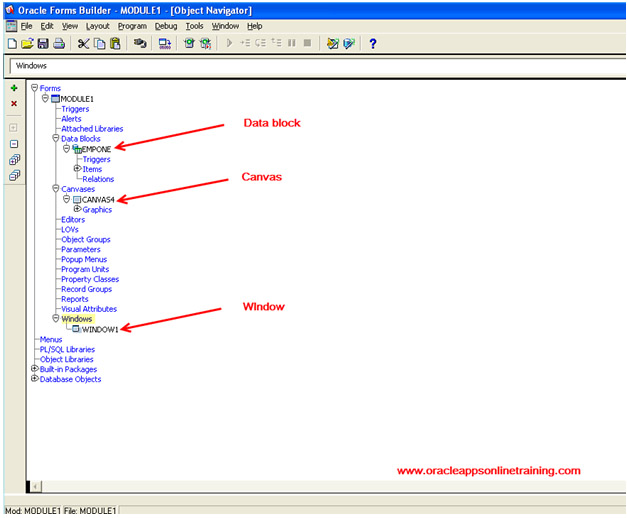Click the Compile Module toolbar icon
Image resolution: width=627 pixels, height=518 pixels.
click(165, 44)
